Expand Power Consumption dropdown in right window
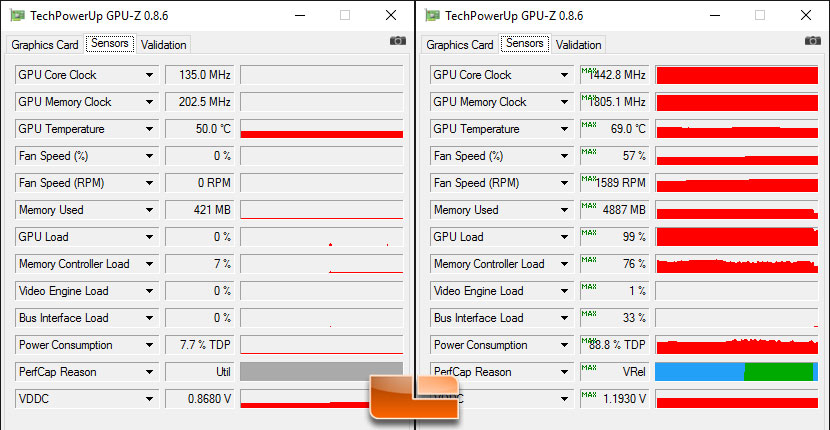This screenshot has width=830, height=430. pos(565,345)
